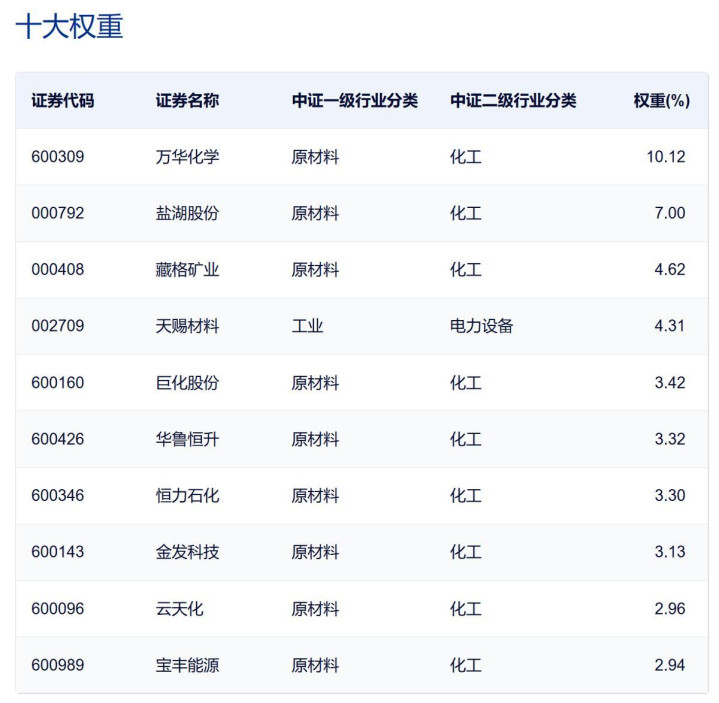The height and width of the screenshot is (703, 719).
Task: Click the 中证一级行业分类 column header
Action: (x=354, y=100)
